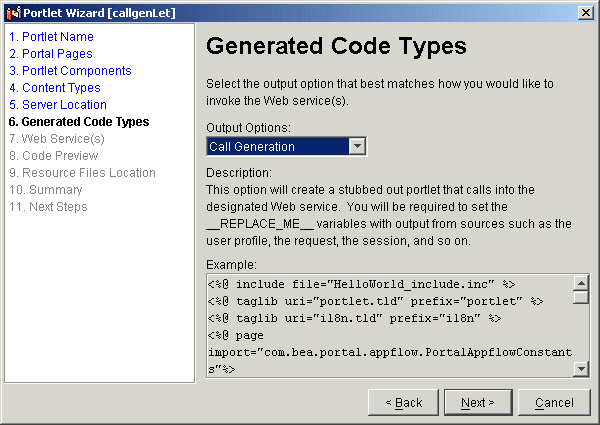Click the Summary step in sidebar
This screenshot has width=600, height=425.
pos(45,190)
